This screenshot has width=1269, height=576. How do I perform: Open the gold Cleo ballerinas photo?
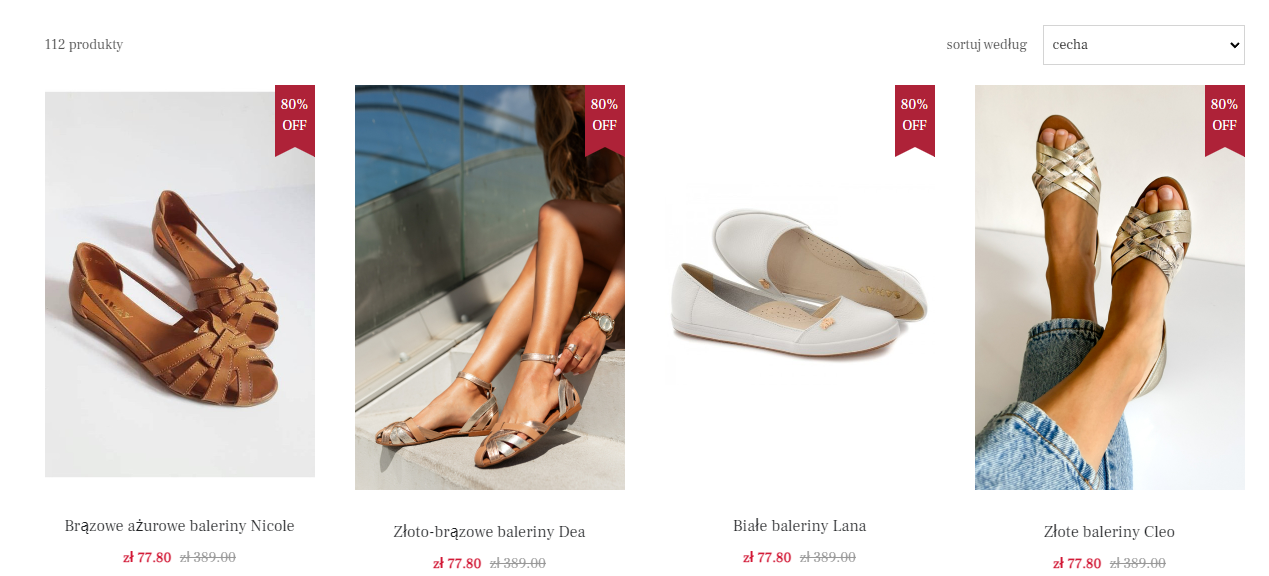[x=1110, y=287]
